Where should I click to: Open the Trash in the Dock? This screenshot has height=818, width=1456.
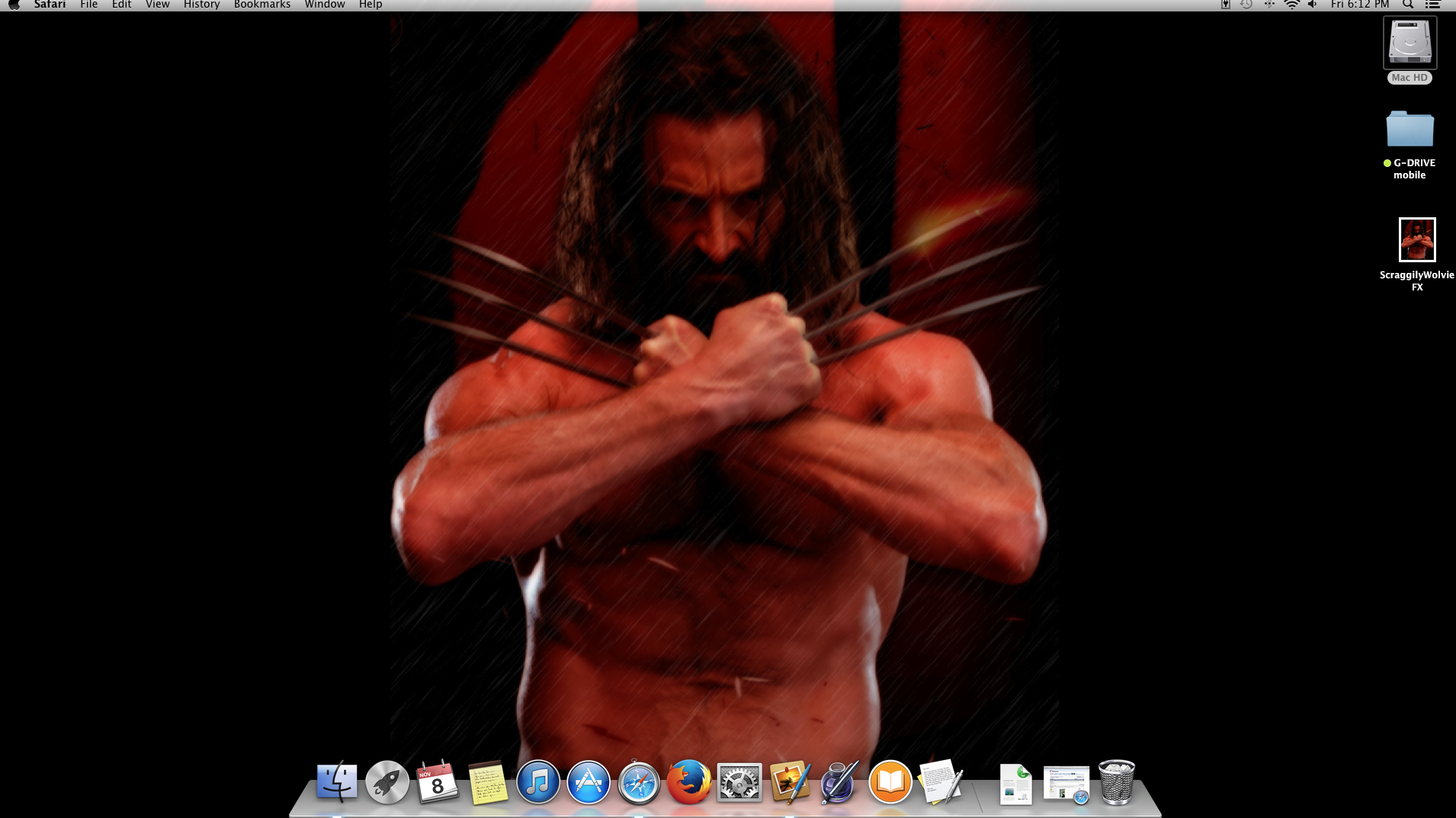1117,782
